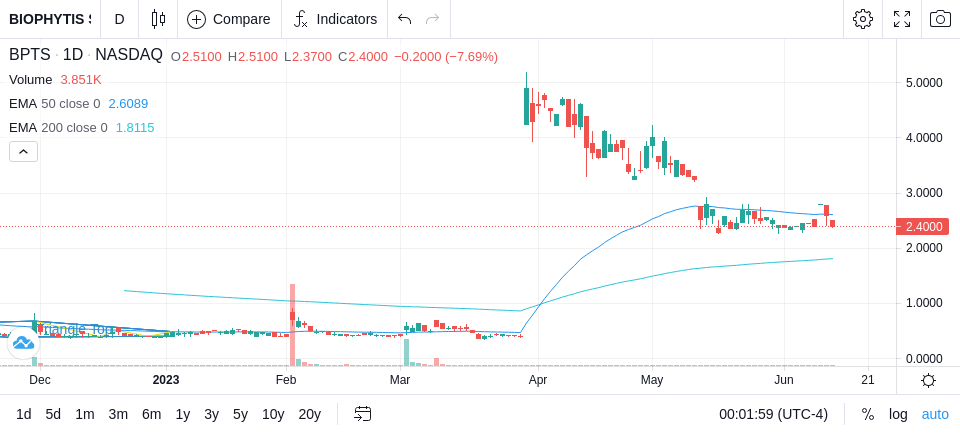Click the Apr label on the time axis
Screen dimensions: 960x433
pos(538,380)
